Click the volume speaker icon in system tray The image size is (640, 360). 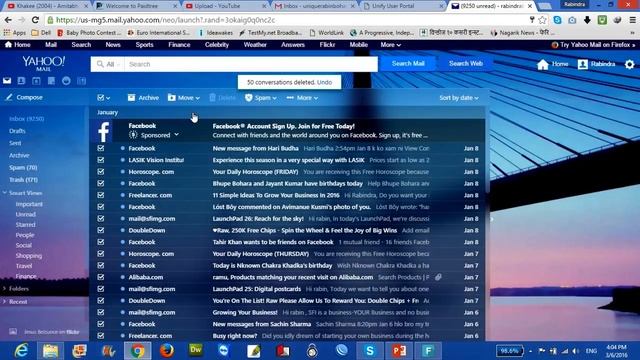coord(575,351)
